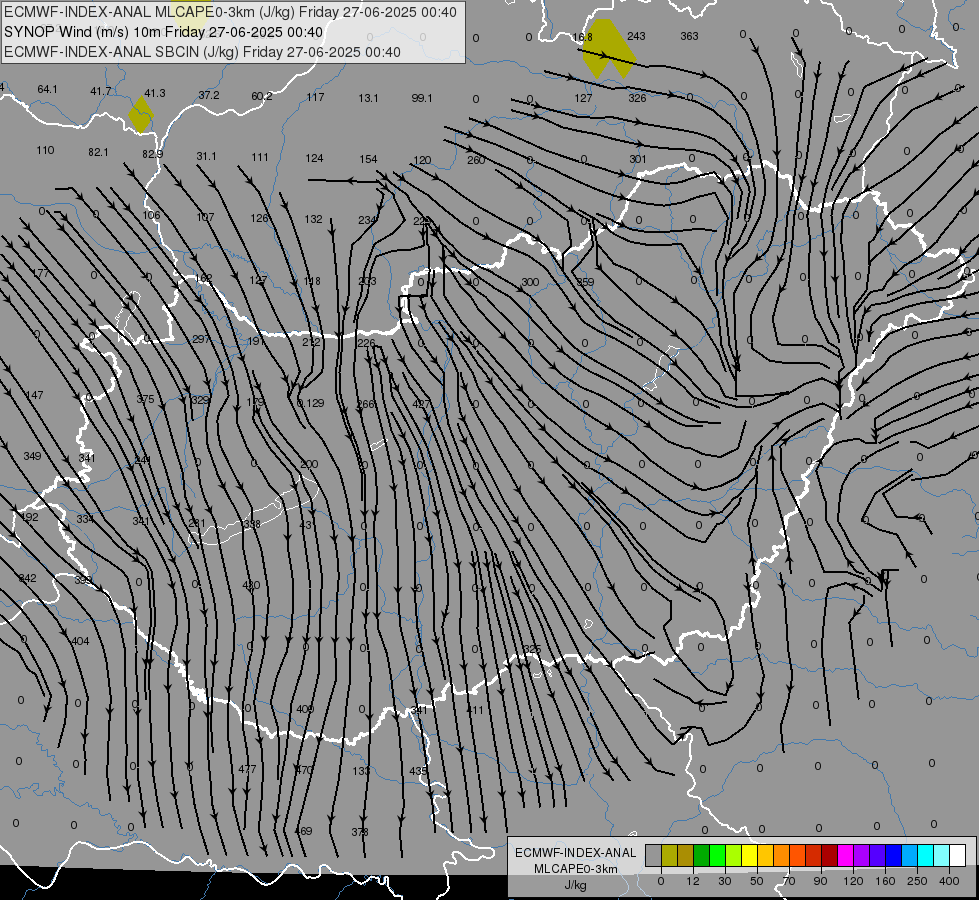Click the map value 301

tap(637, 159)
